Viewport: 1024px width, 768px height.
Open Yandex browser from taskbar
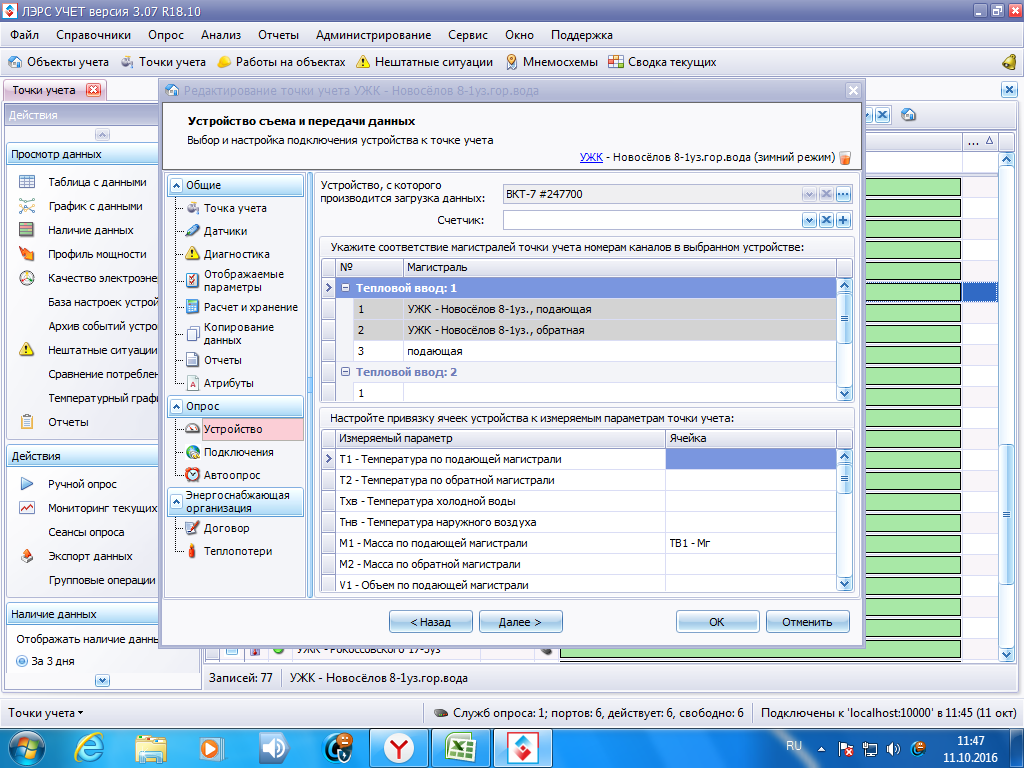(x=399, y=748)
